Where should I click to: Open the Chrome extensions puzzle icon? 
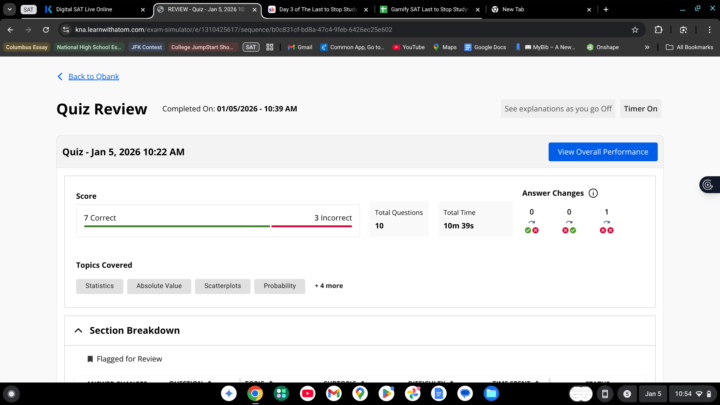click(x=658, y=29)
